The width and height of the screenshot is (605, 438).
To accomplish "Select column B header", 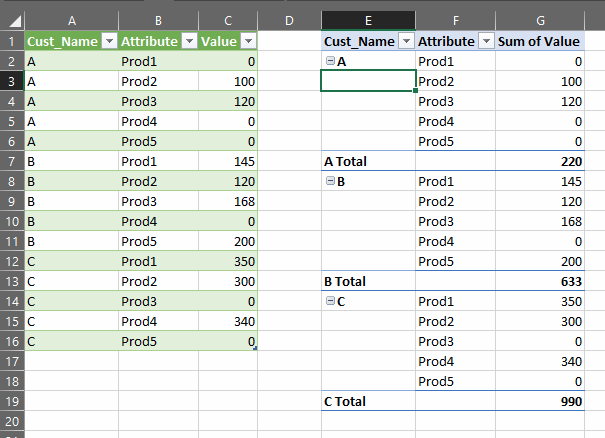I will (158, 21).
